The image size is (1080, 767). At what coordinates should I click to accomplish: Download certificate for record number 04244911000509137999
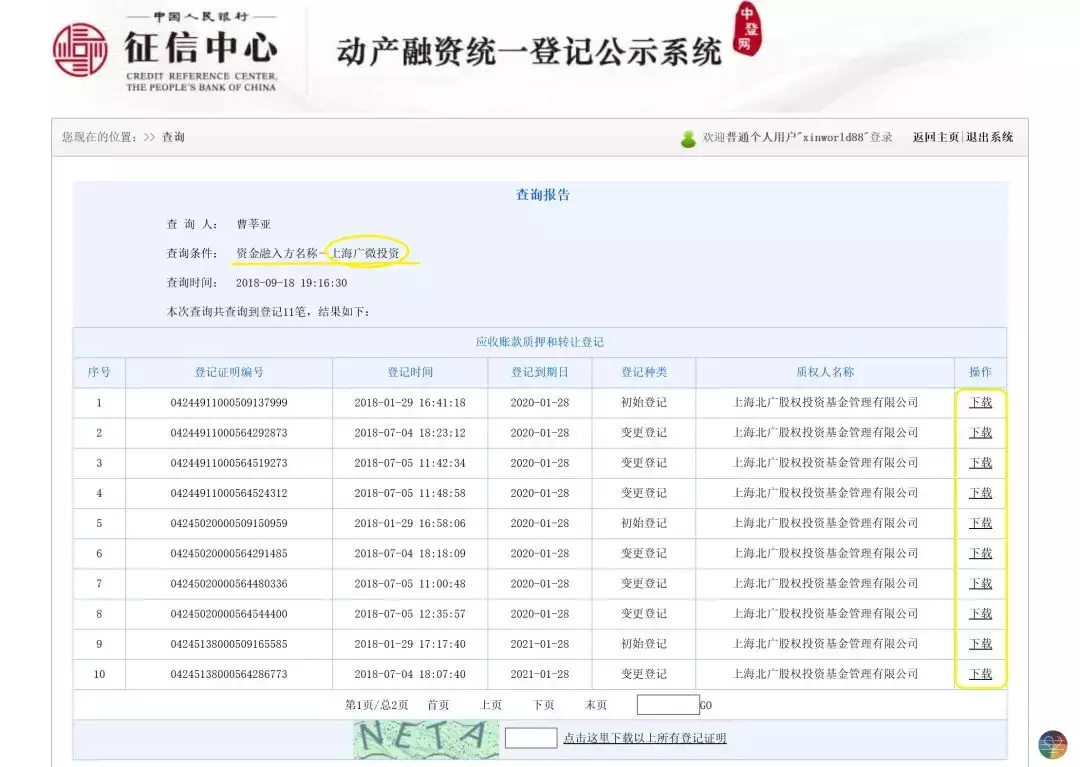pos(980,402)
